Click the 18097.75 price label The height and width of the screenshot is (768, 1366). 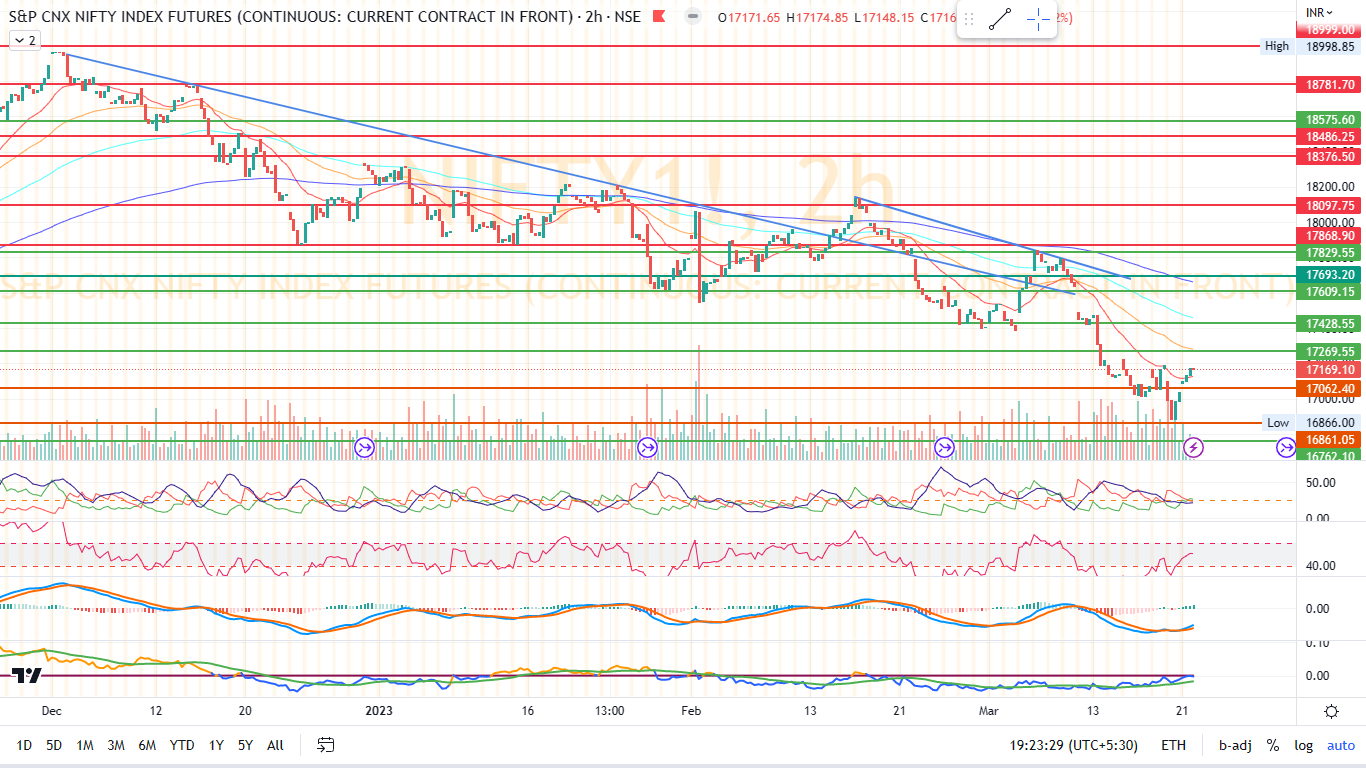[x=1329, y=205]
